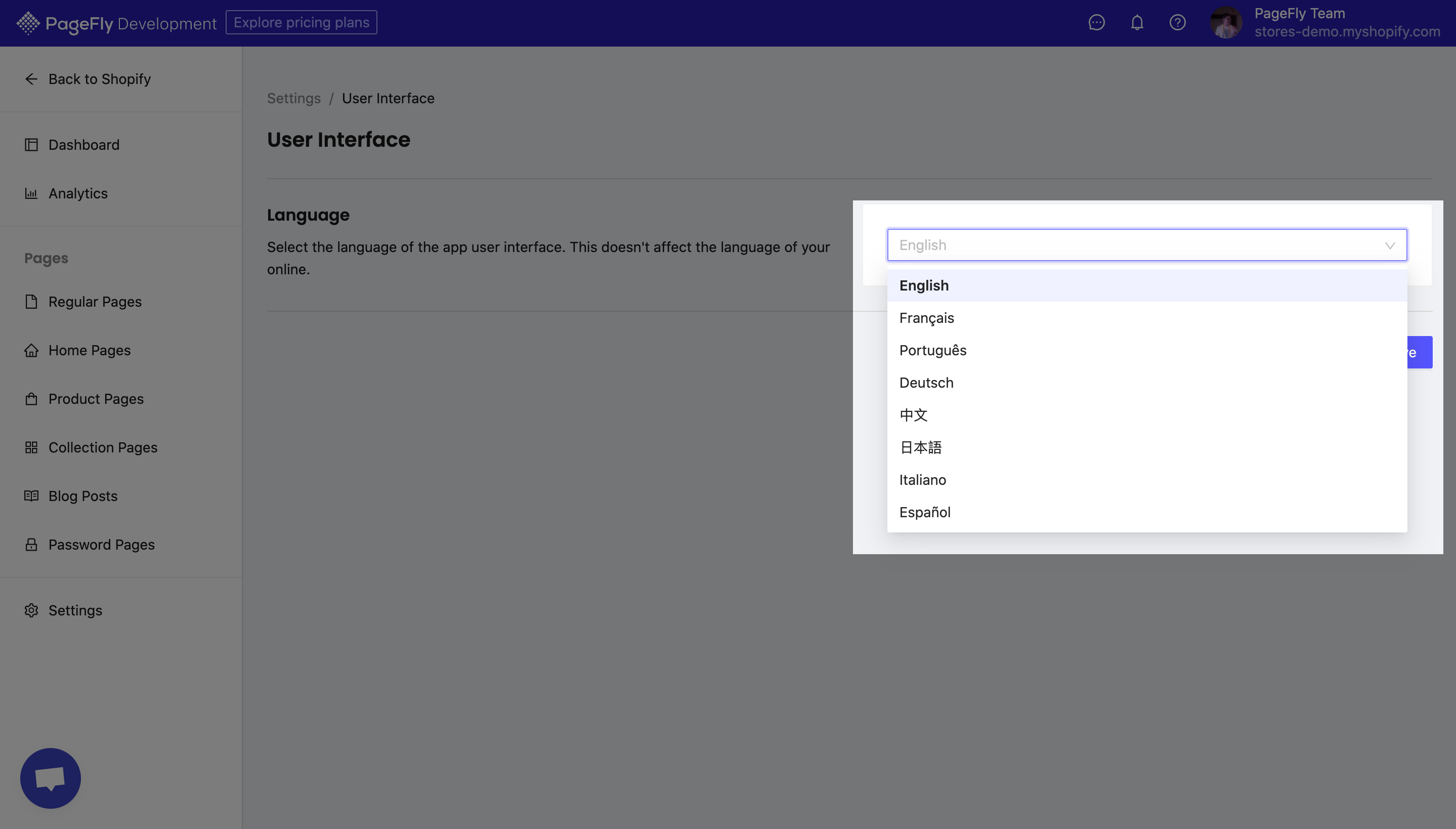Click the Home Pages house icon
This screenshot has height=829, width=1456.
click(x=31, y=350)
